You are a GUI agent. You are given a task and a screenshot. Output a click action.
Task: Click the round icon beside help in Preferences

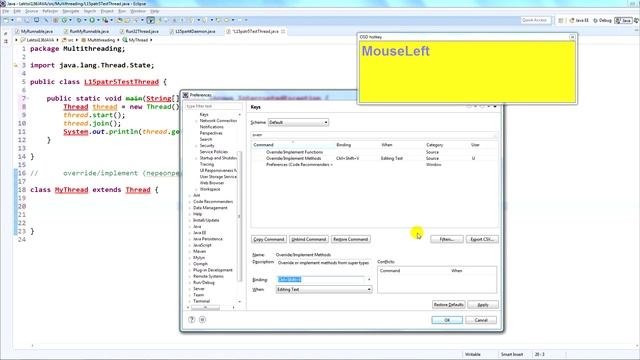pyautogui.click(x=202, y=320)
